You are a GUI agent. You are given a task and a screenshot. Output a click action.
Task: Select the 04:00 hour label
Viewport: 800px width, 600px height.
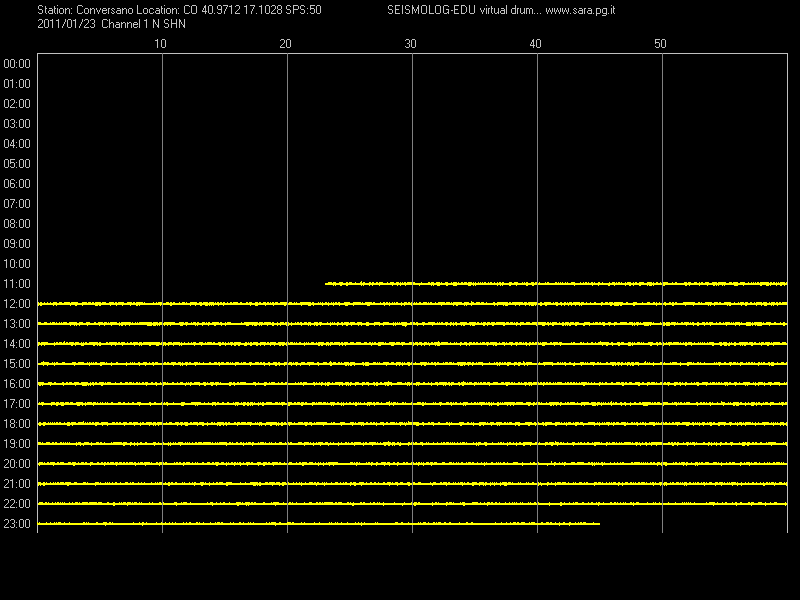tap(17, 144)
